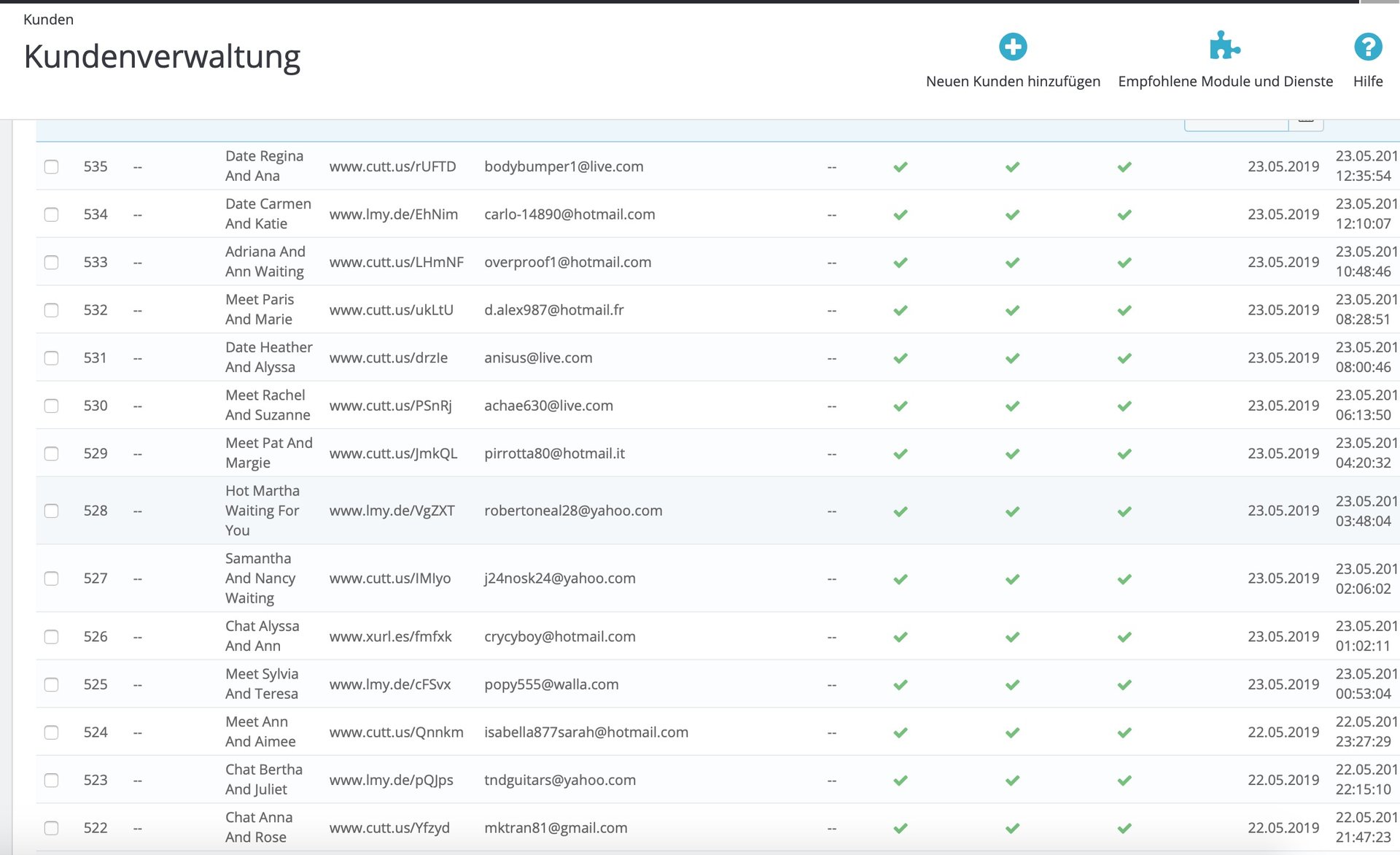Tick the checkbox for customer 530

click(x=51, y=406)
